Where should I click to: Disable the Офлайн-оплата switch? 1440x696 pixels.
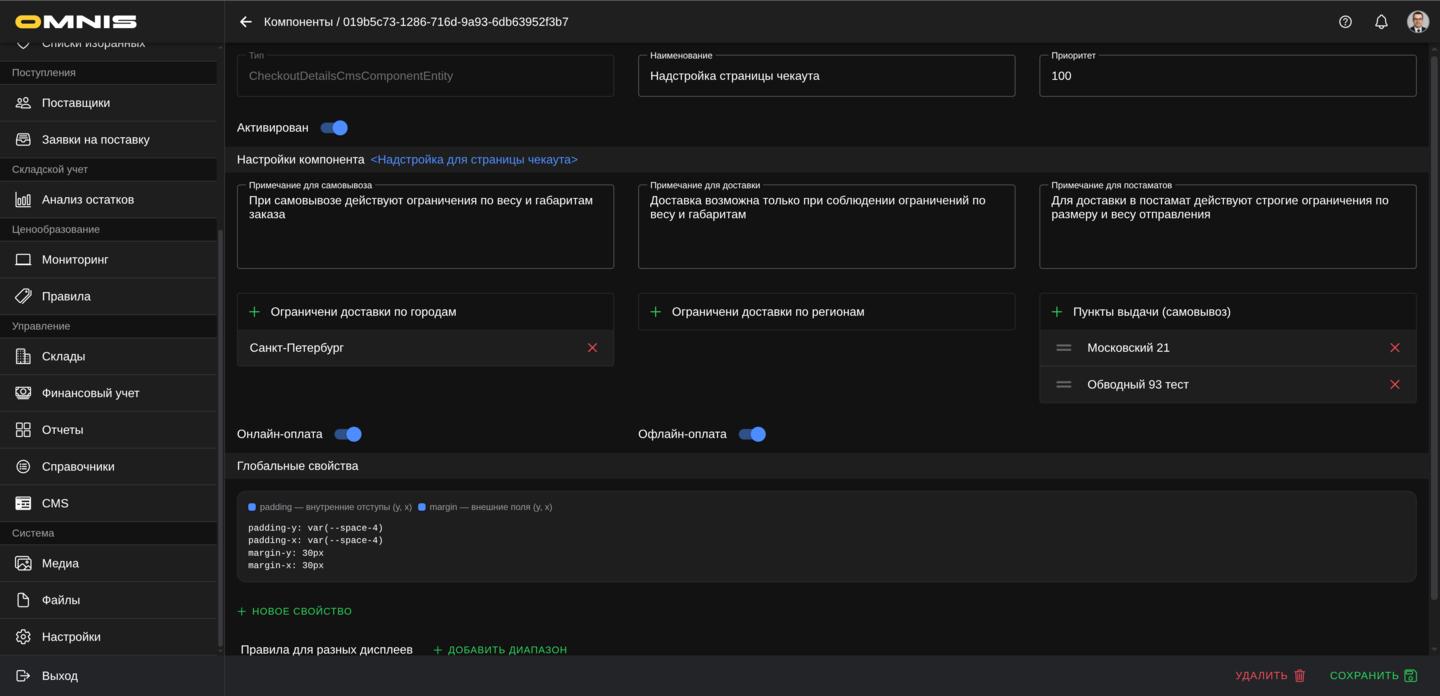coord(751,434)
